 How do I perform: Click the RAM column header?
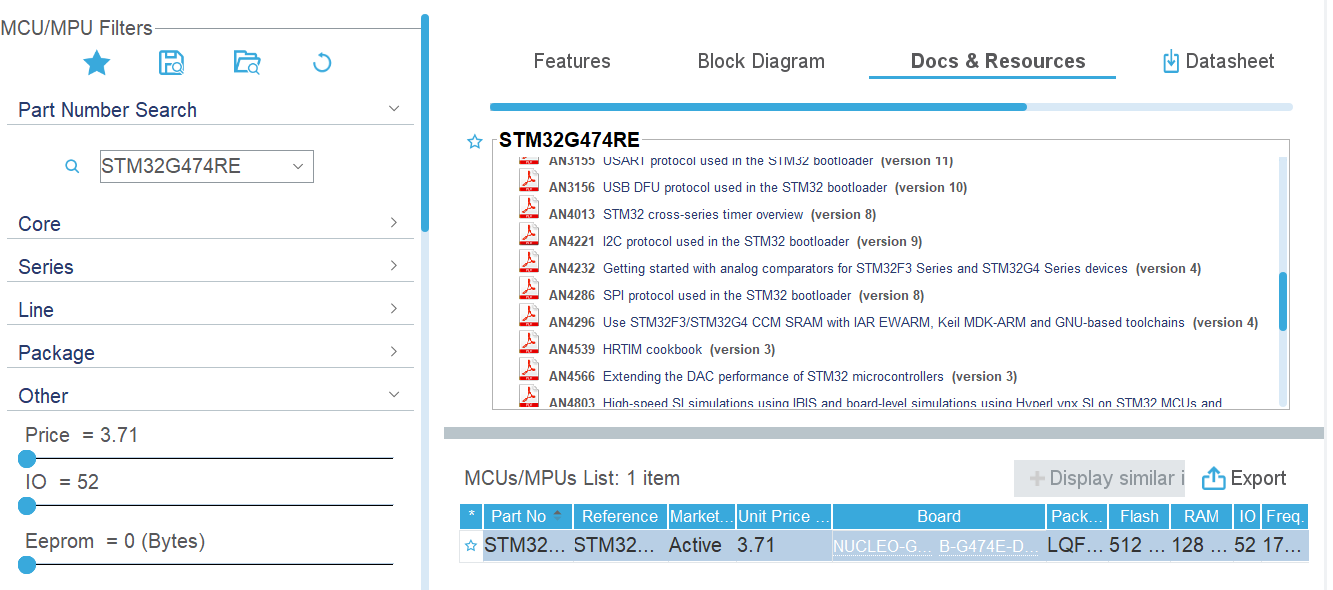[x=1201, y=517]
